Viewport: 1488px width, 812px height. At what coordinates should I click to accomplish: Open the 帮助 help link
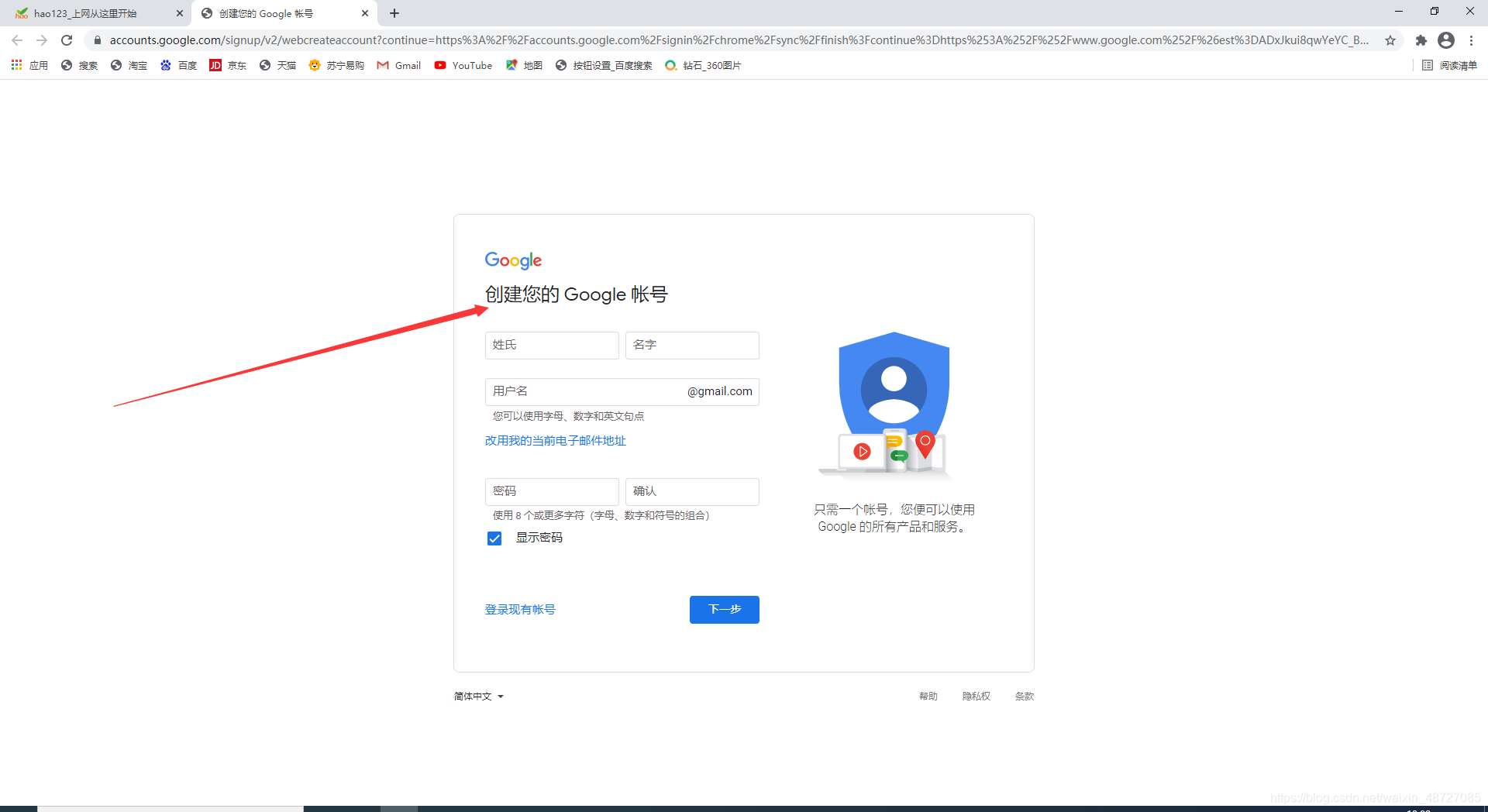tap(928, 697)
